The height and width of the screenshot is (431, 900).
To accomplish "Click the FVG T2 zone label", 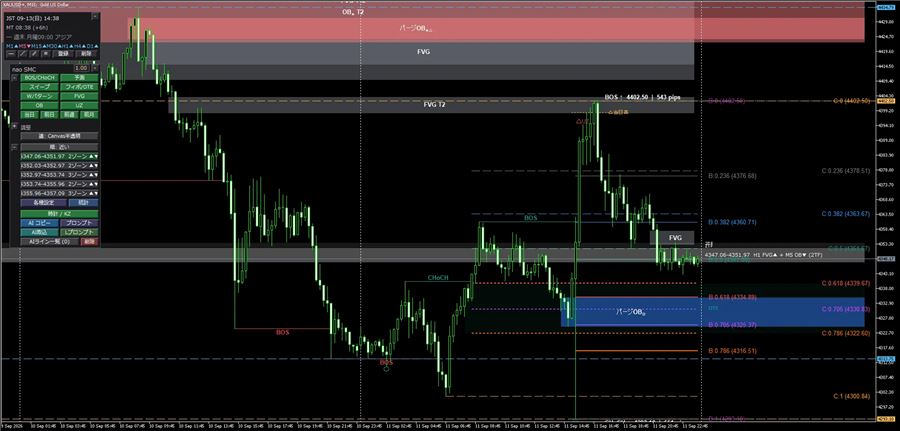I will pyautogui.click(x=435, y=104).
